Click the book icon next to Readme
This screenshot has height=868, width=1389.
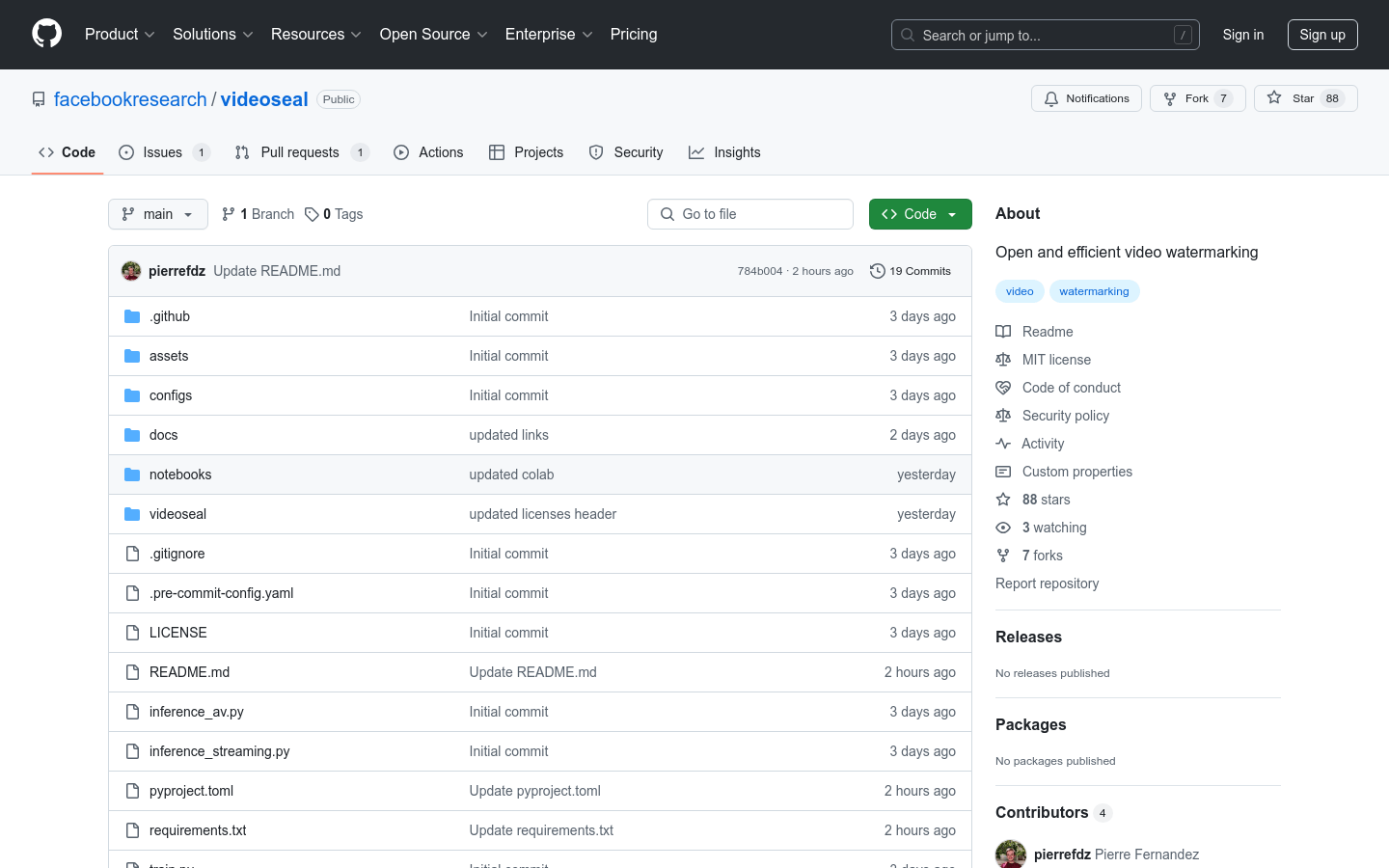click(1003, 332)
